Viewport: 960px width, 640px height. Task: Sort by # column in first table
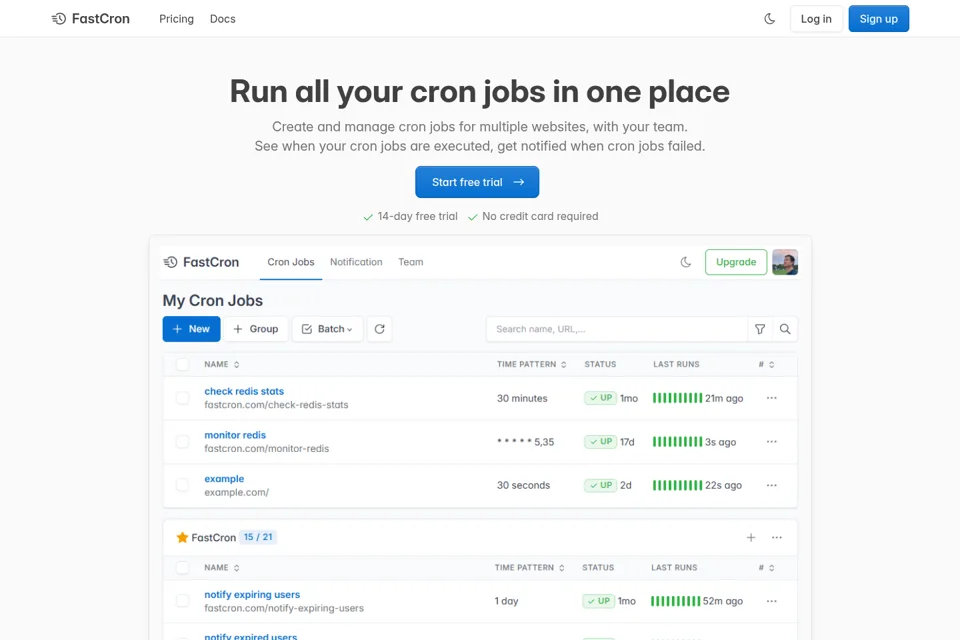[x=767, y=364]
